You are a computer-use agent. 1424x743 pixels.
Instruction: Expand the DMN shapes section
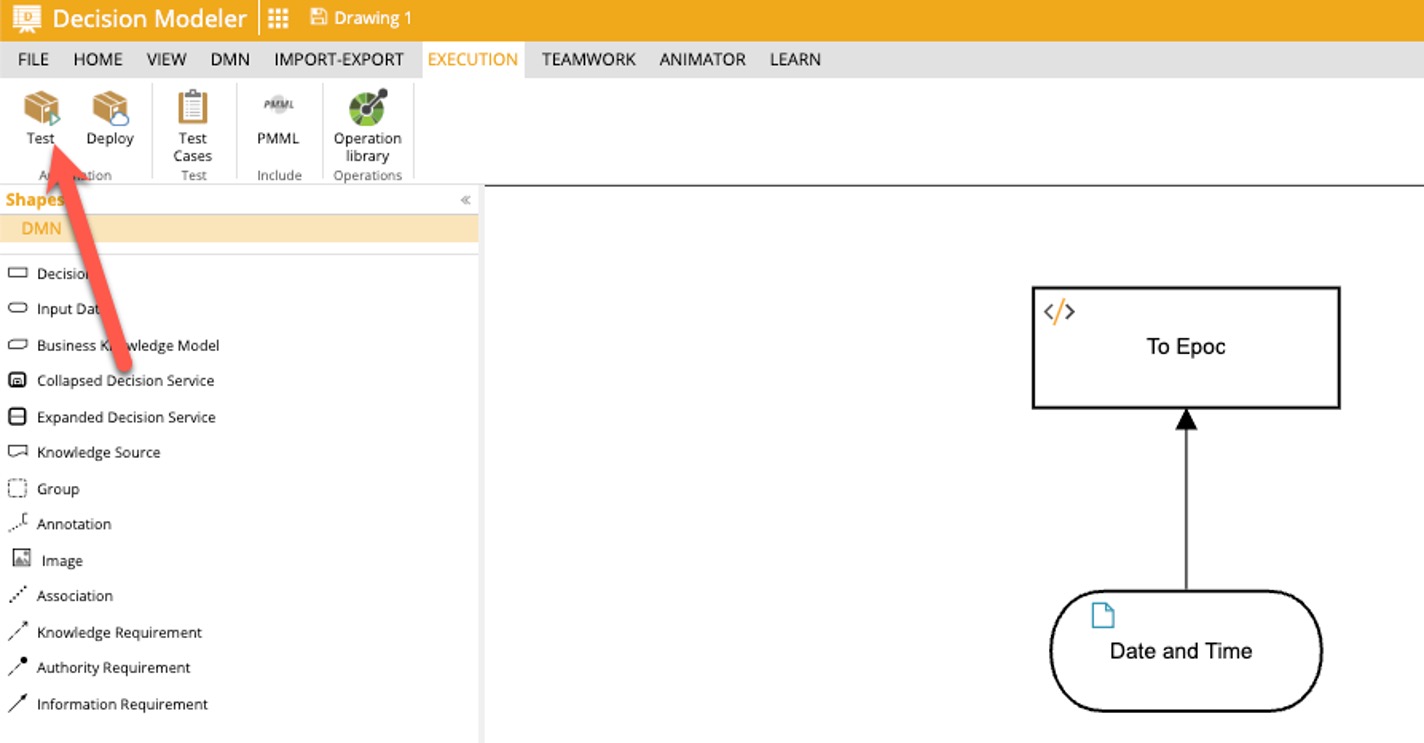click(x=41, y=229)
